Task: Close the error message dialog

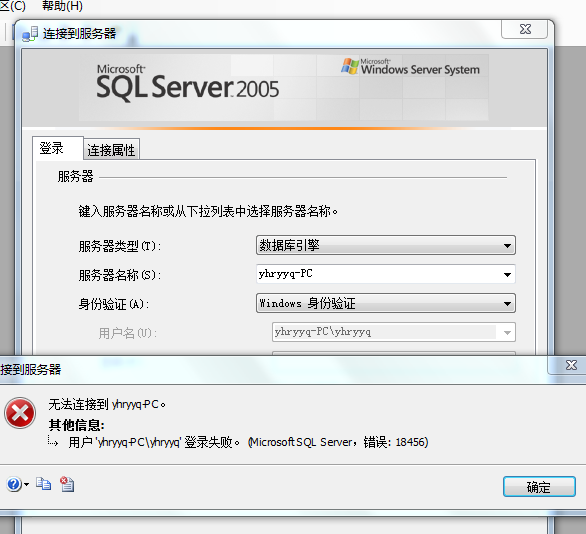Action: (x=571, y=365)
